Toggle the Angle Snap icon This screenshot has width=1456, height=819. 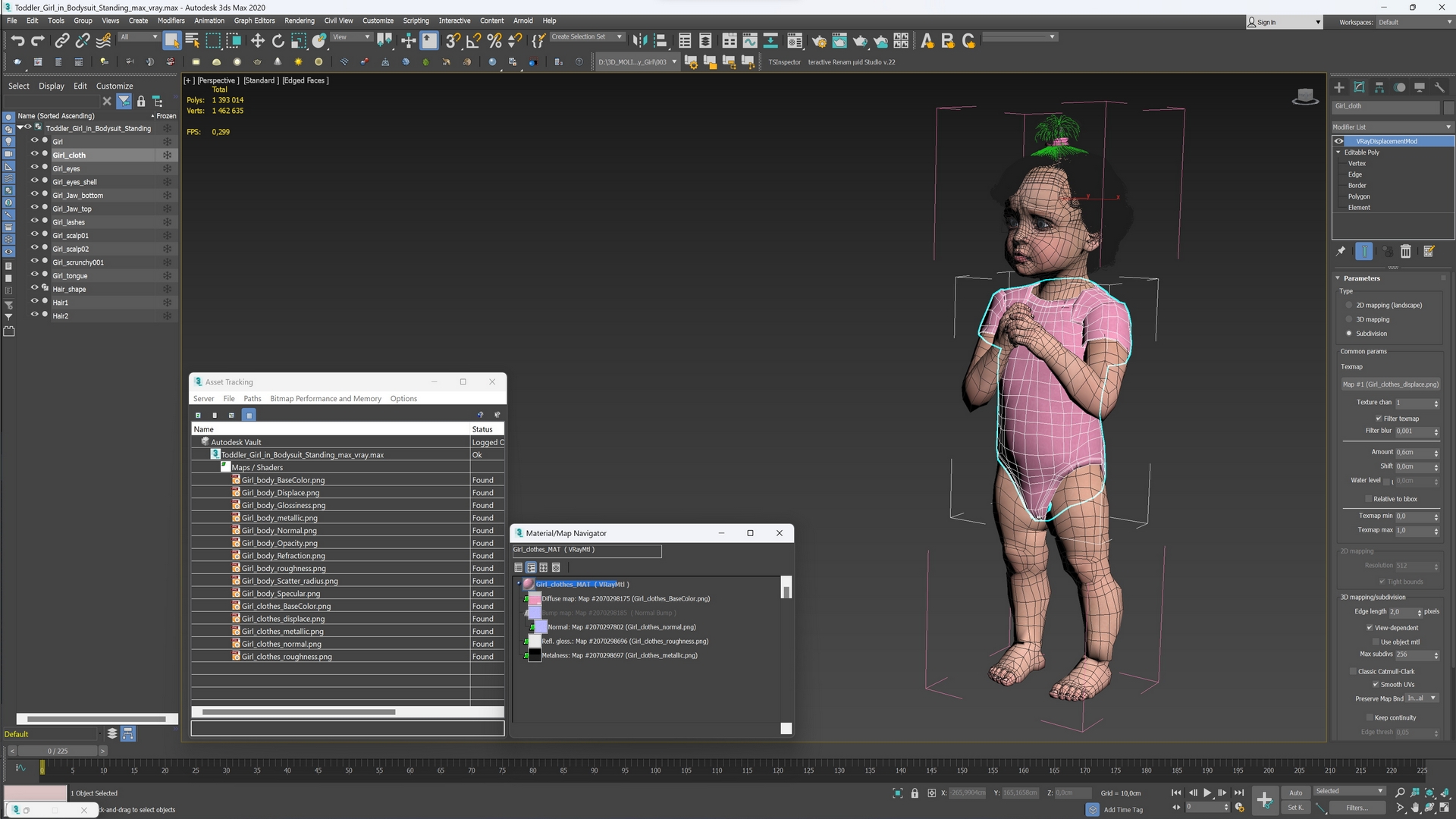[474, 40]
